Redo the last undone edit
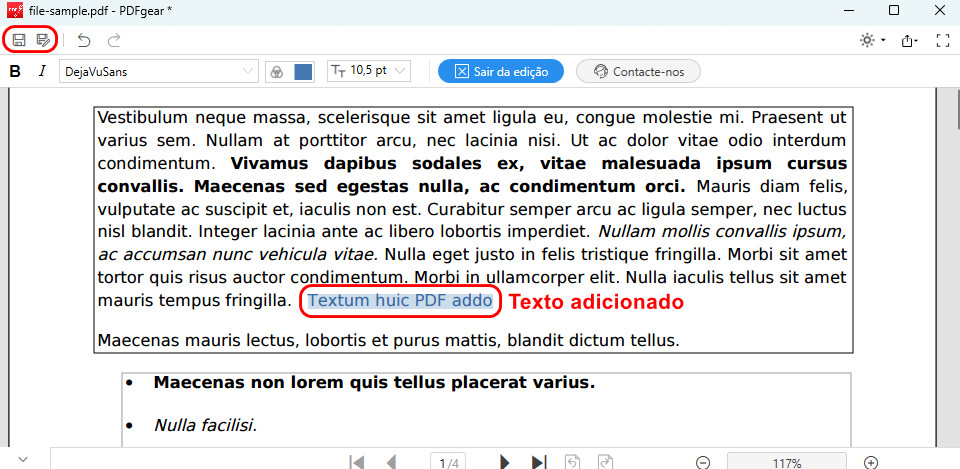The width and height of the screenshot is (960, 469). pyautogui.click(x=114, y=40)
